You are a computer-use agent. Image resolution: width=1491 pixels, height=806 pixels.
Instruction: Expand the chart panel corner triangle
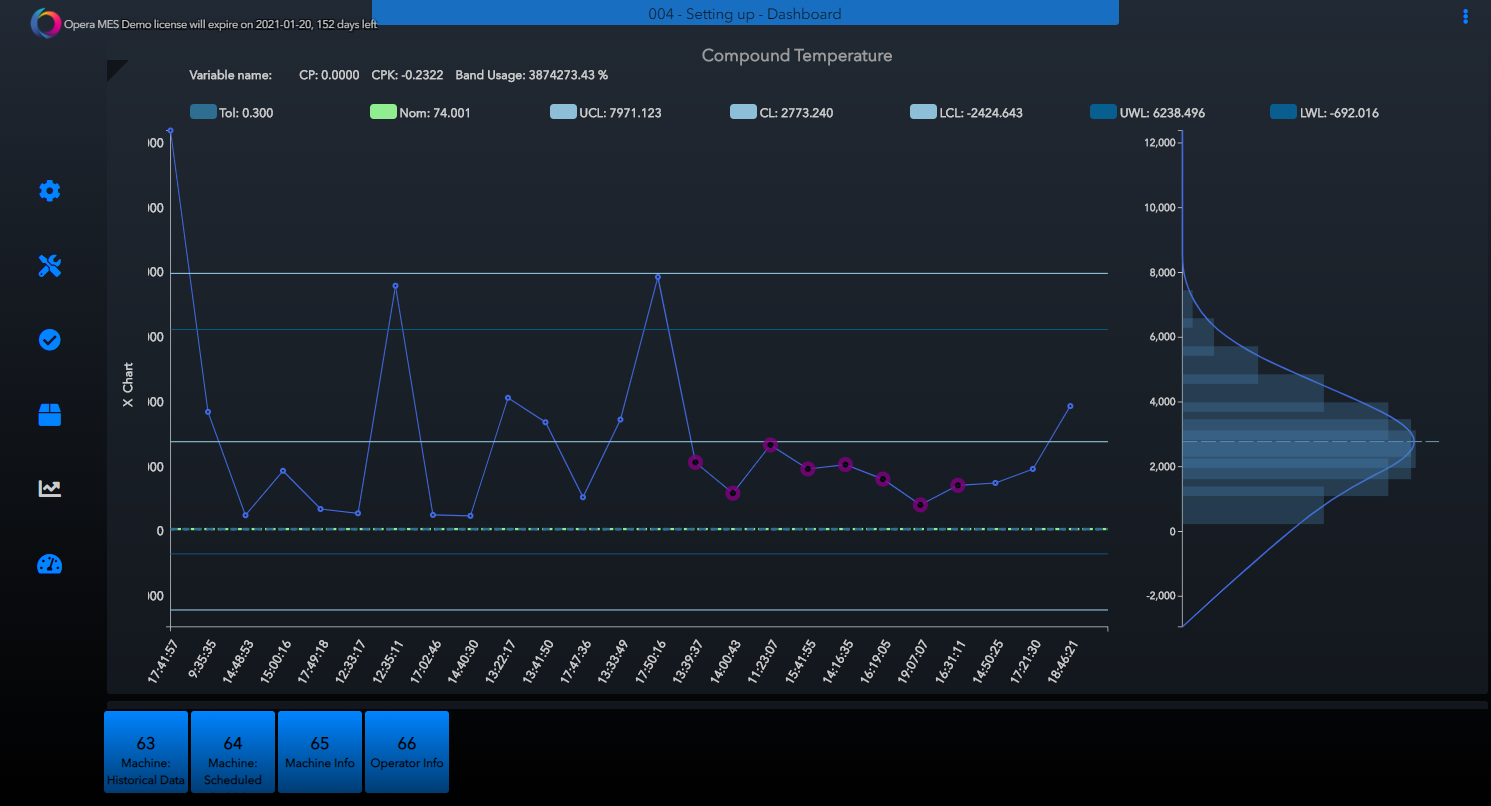115,68
